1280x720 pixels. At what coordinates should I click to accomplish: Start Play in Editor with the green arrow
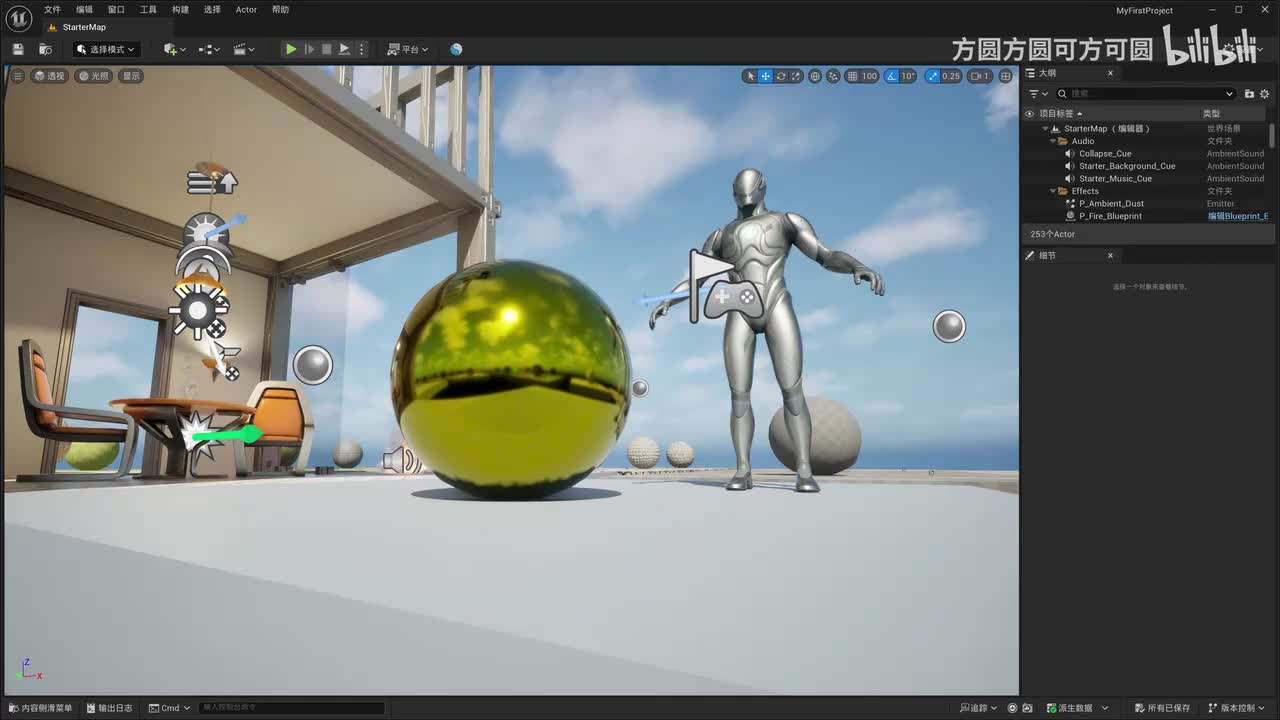coord(290,49)
